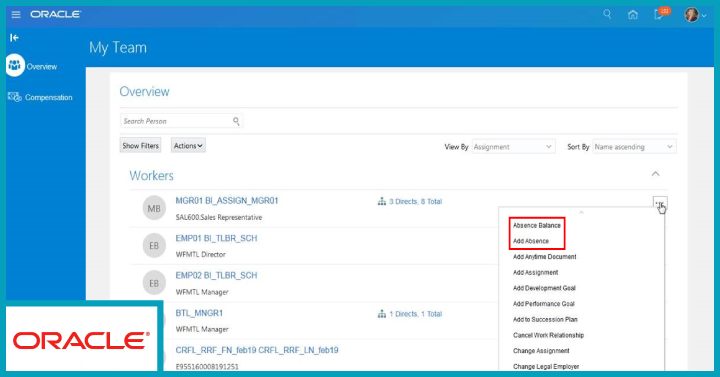The height and width of the screenshot is (377, 720).
Task: Click the magnifier in Search Person field
Action: (x=236, y=121)
